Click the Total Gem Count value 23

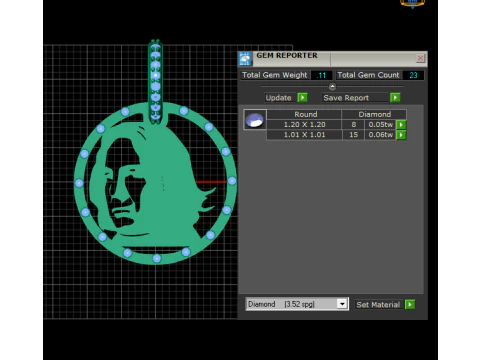413,75
